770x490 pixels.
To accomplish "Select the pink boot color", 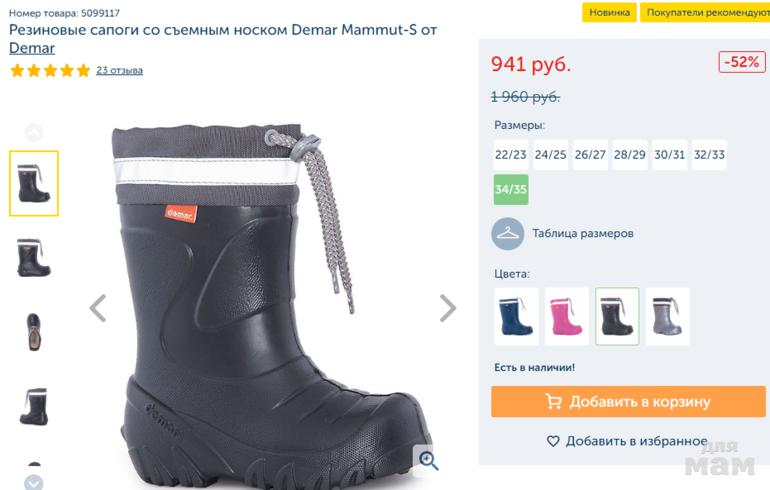I will tap(567, 316).
